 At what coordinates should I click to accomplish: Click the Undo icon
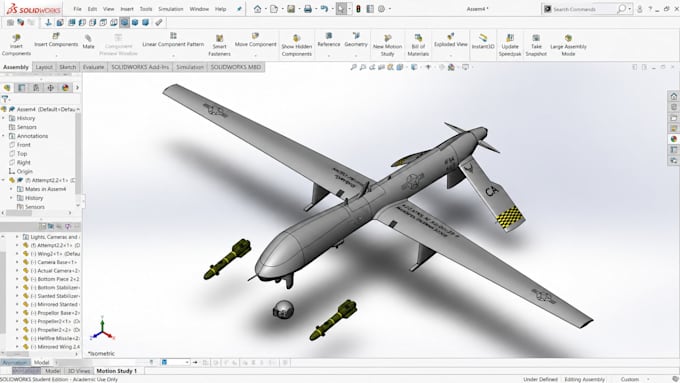pyautogui.click(x=324, y=9)
